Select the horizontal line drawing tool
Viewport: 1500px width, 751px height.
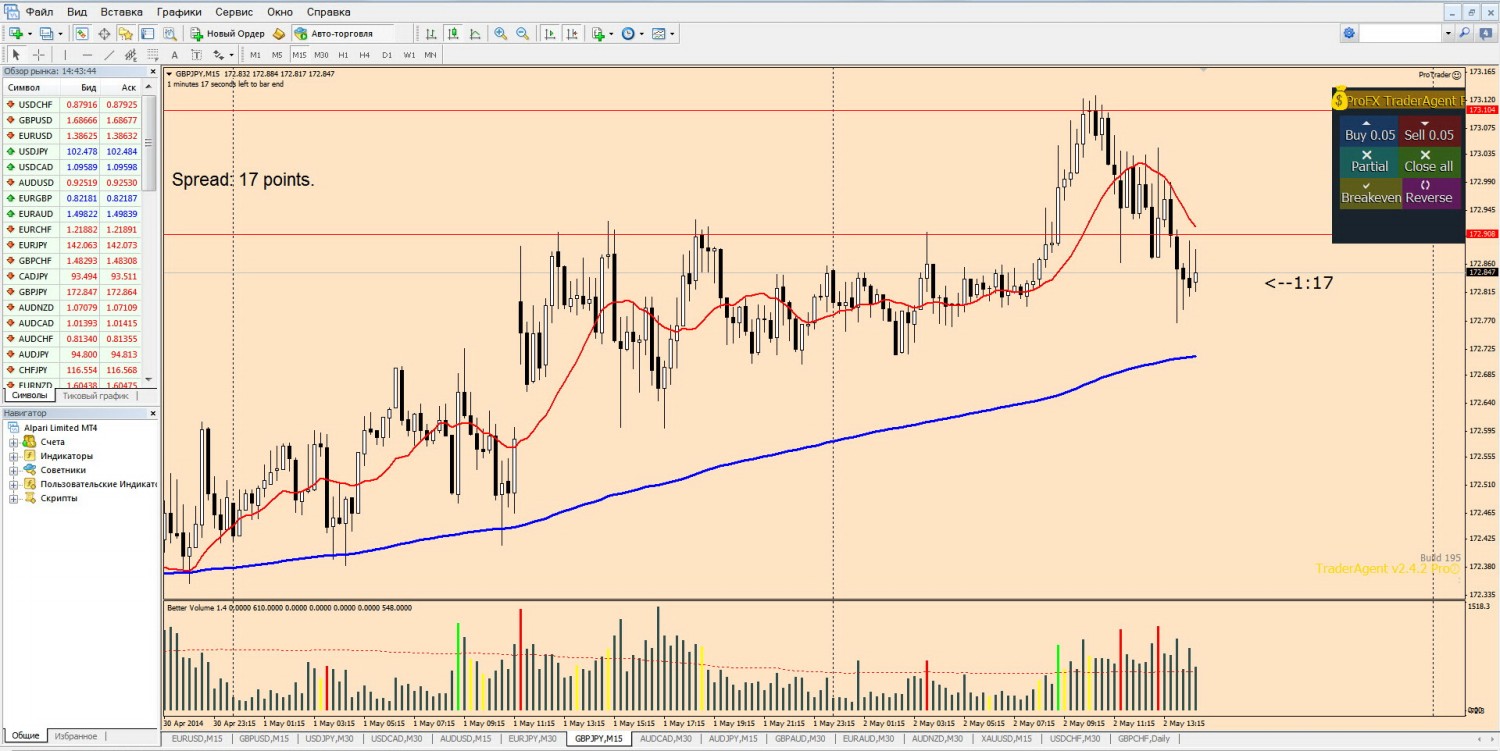click(x=87, y=55)
